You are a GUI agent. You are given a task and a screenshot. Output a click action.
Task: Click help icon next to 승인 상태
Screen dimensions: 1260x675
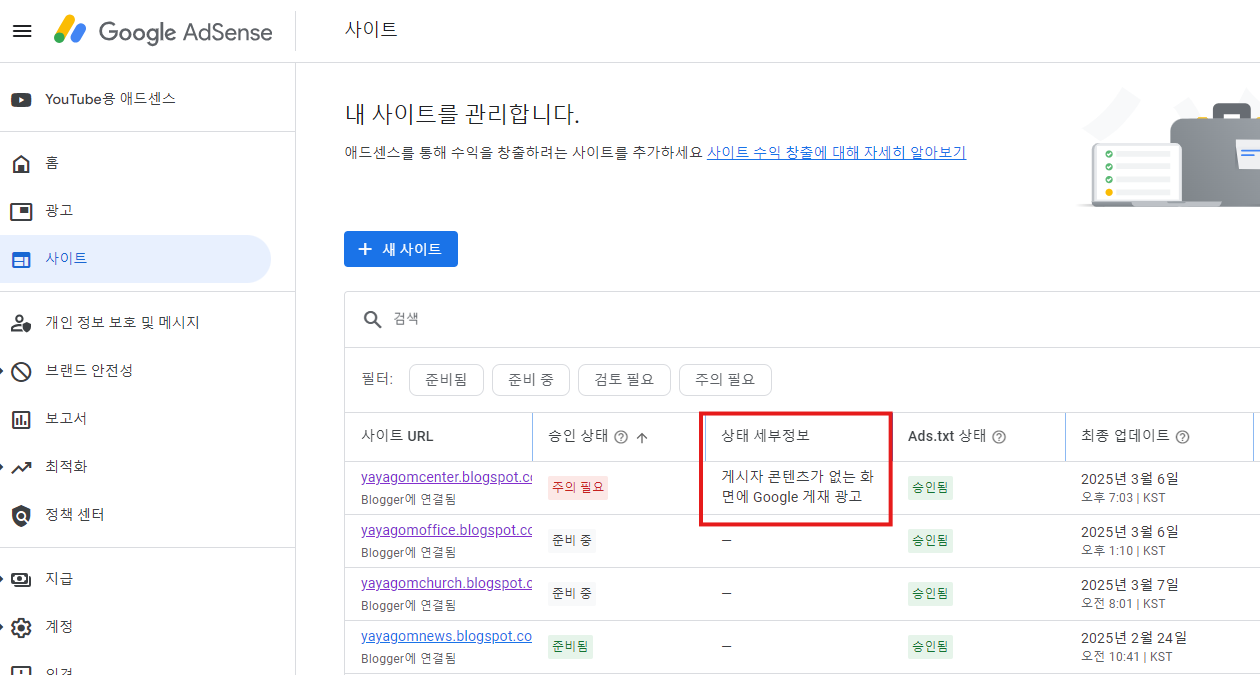pyautogui.click(x=621, y=437)
